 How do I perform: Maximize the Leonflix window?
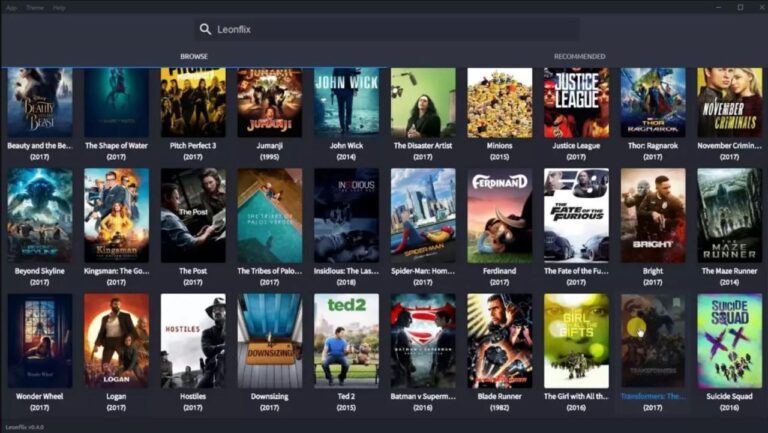[x=740, y=7]
